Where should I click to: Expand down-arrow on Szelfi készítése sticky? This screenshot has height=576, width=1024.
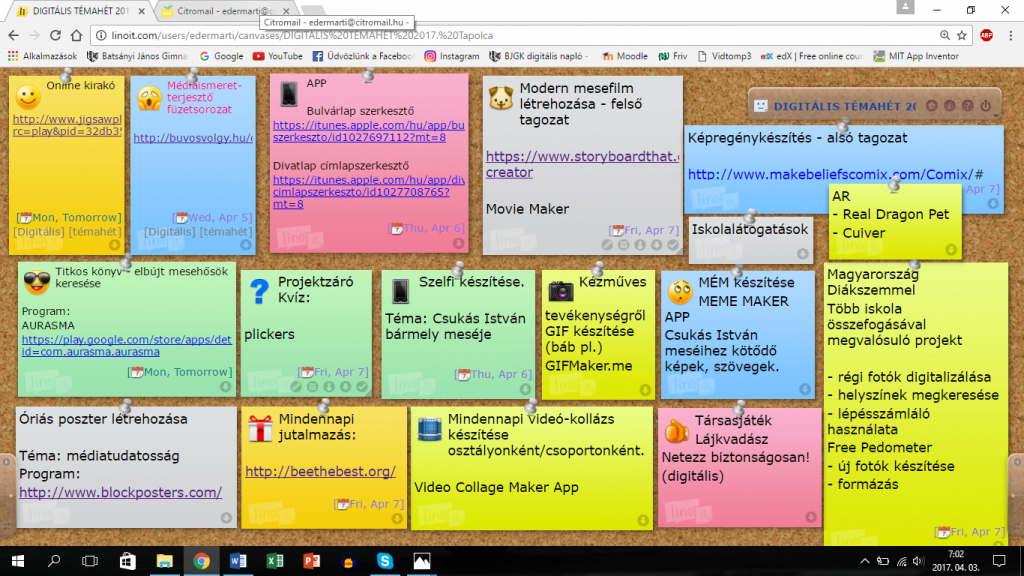pyautogui.click(x=525, y=389)
